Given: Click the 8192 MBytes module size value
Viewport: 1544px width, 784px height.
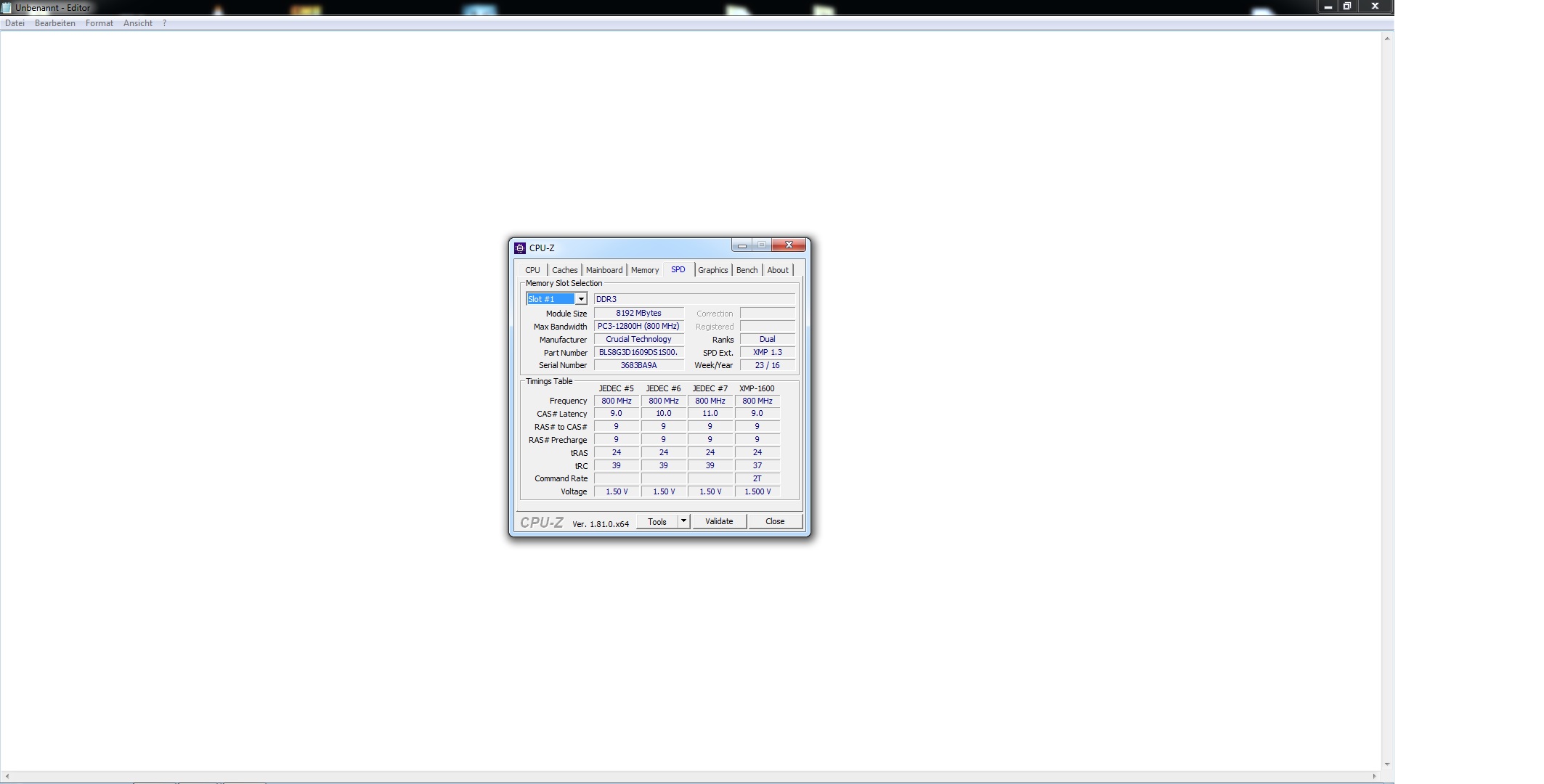Looking at the screenshot, I should (638, 314).
